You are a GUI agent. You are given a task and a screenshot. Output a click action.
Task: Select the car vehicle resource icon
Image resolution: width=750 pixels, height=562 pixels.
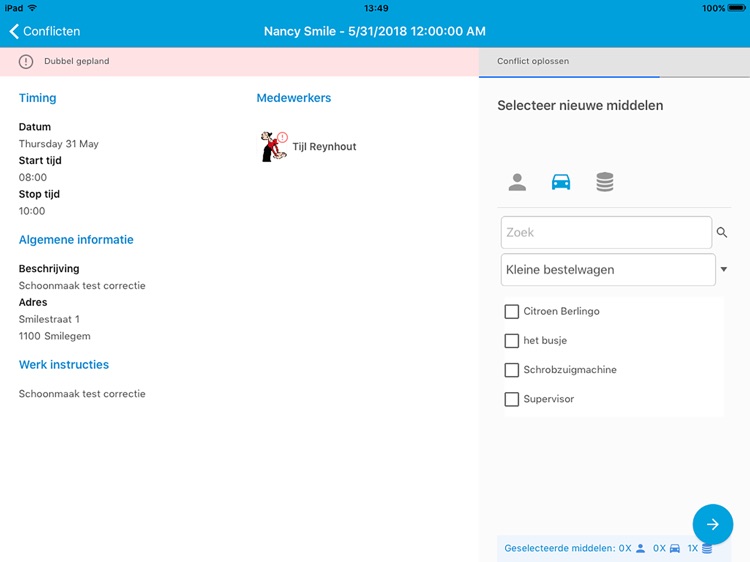pyautogui.click(x=561, y=182)
